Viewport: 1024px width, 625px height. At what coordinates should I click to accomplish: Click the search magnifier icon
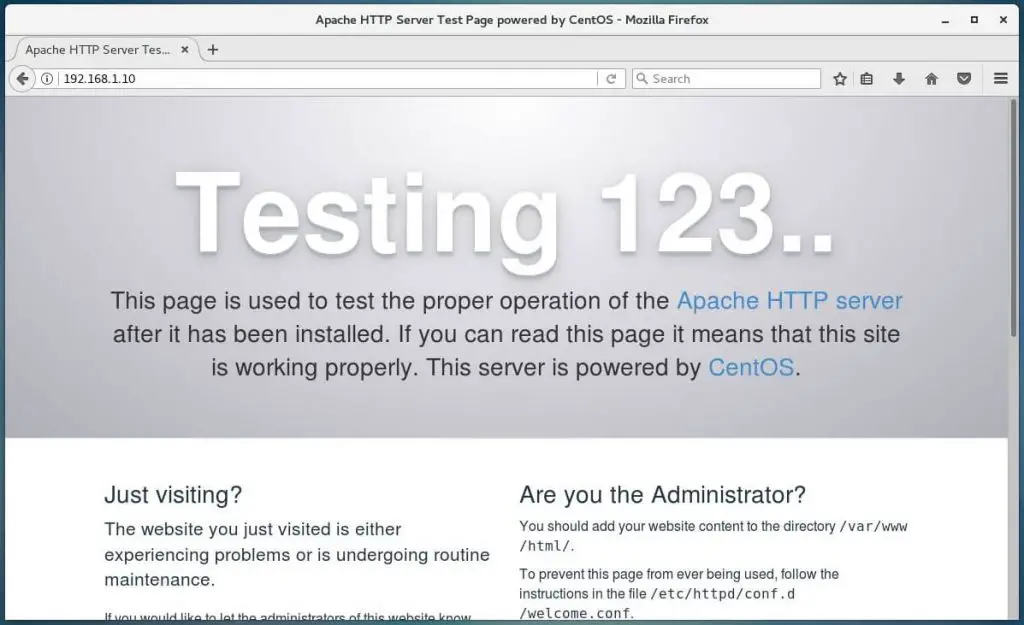pos(642,78)
